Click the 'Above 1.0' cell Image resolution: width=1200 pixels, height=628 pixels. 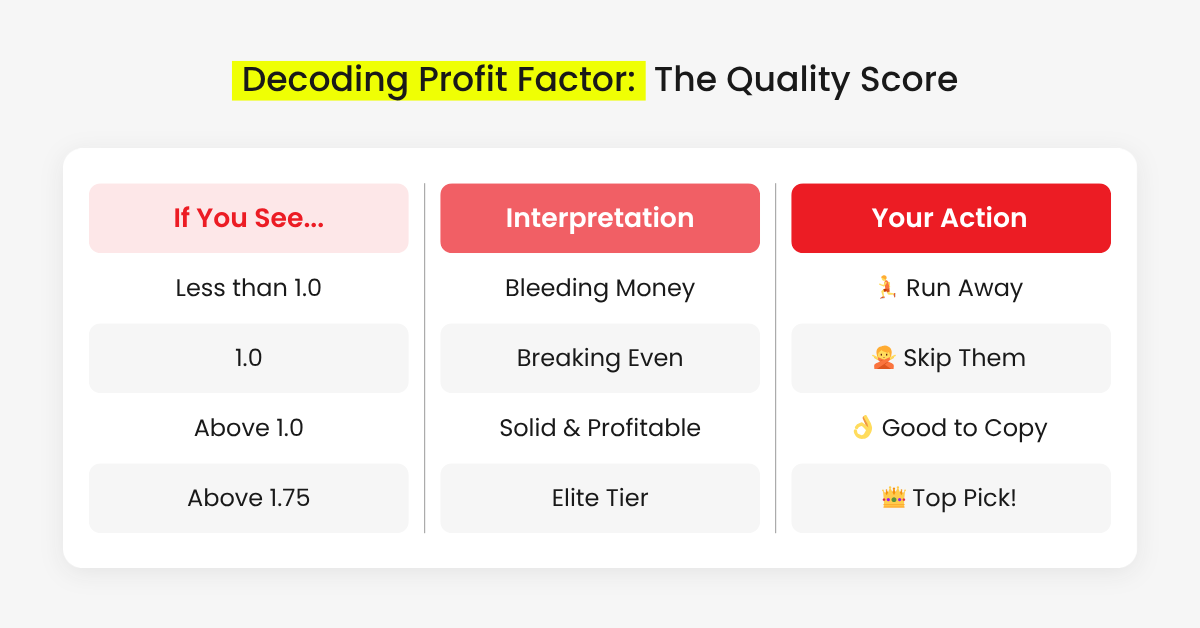coord(248,428)
